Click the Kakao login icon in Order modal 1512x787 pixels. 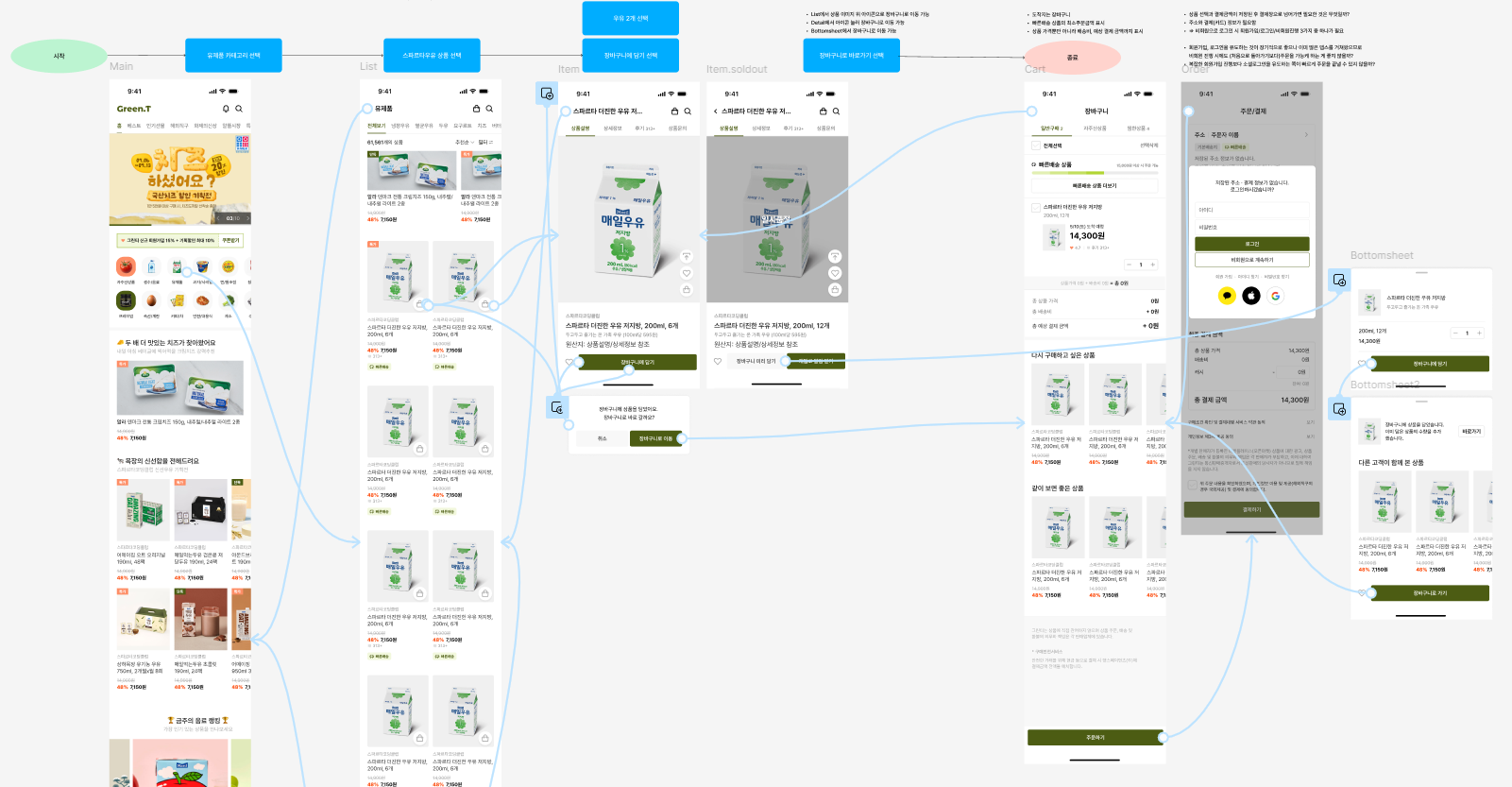coord(1227,296)
